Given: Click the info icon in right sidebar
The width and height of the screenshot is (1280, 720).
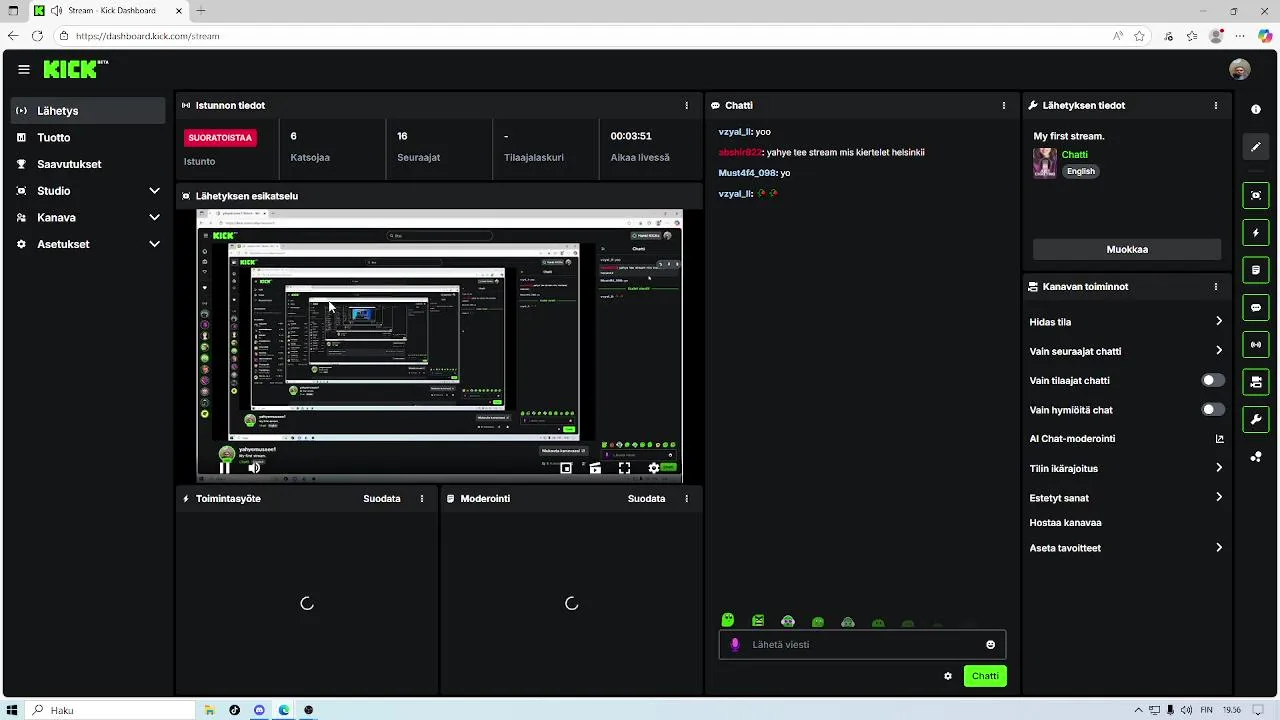Looking at the screenshot, I should click(1256, 109).
